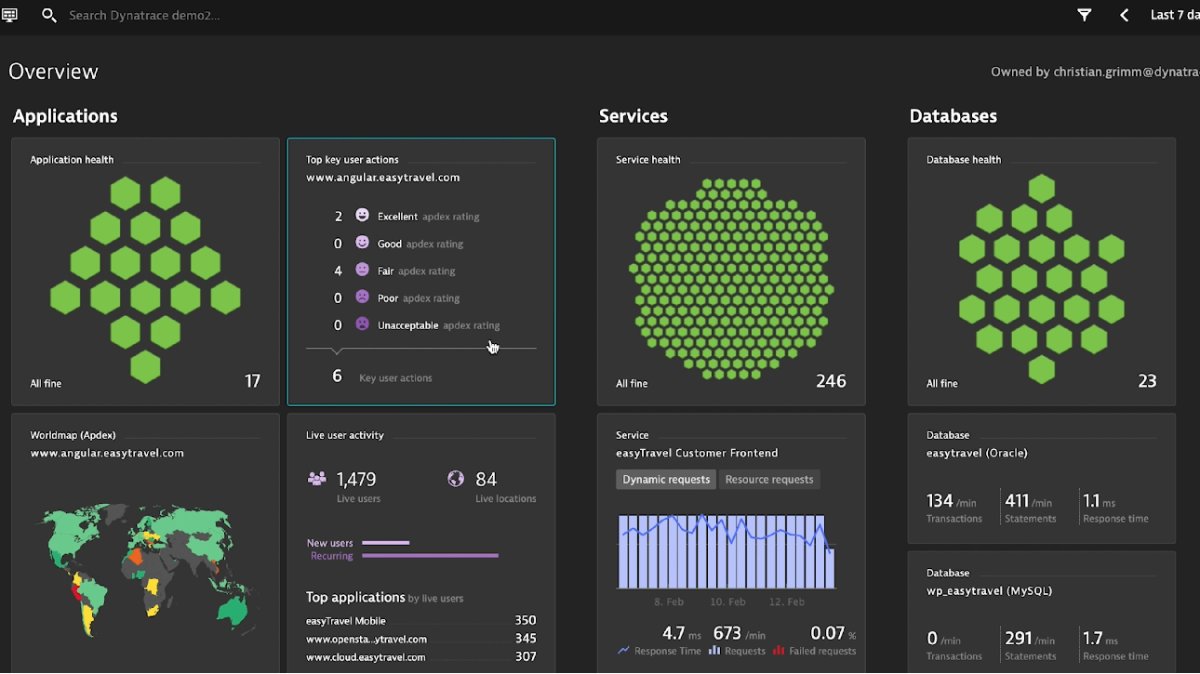Click the Unacceptable apdex face icon
The image size is (1200, 674).
coord(362,324)
